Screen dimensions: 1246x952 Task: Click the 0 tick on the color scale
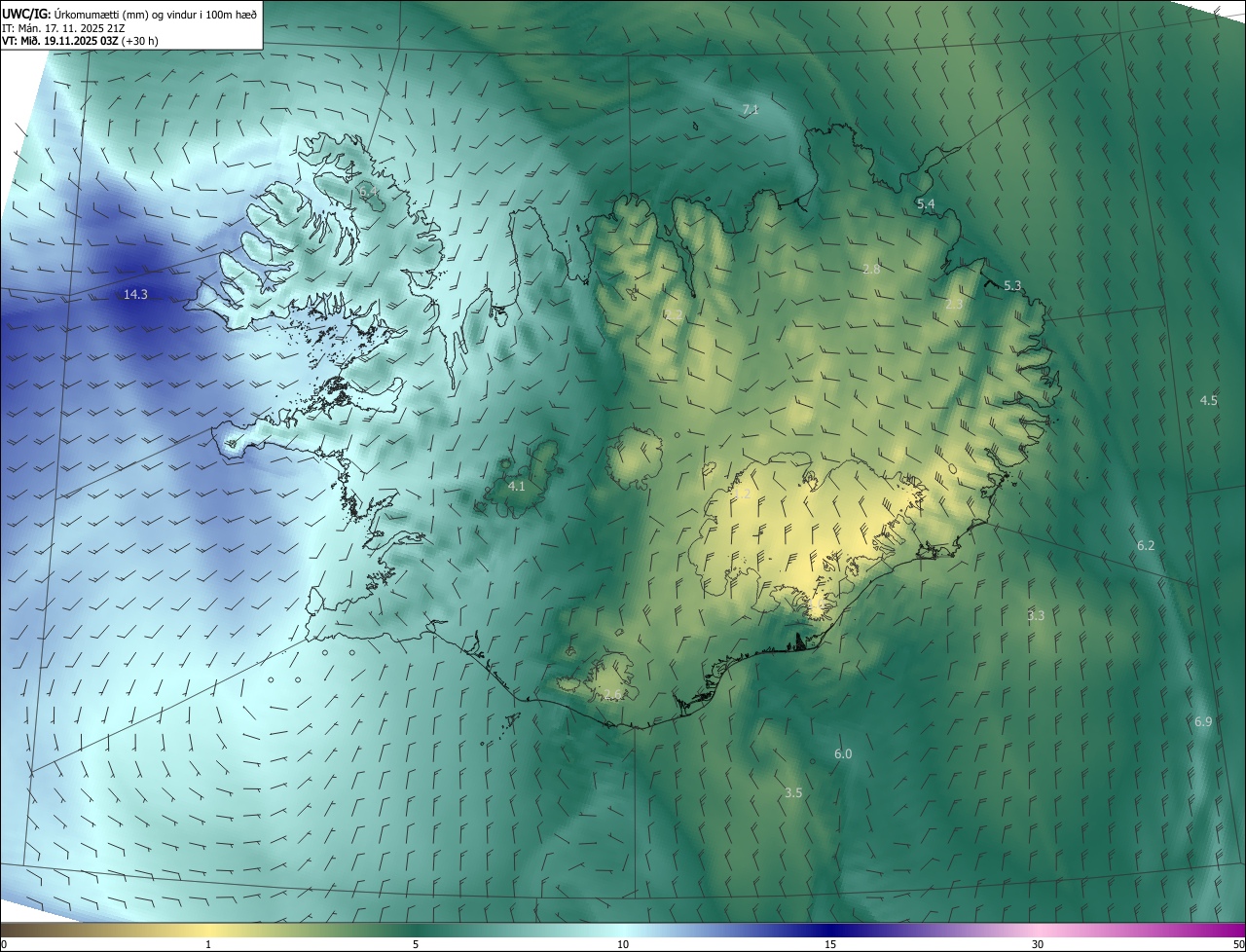[x=4, y=944]
